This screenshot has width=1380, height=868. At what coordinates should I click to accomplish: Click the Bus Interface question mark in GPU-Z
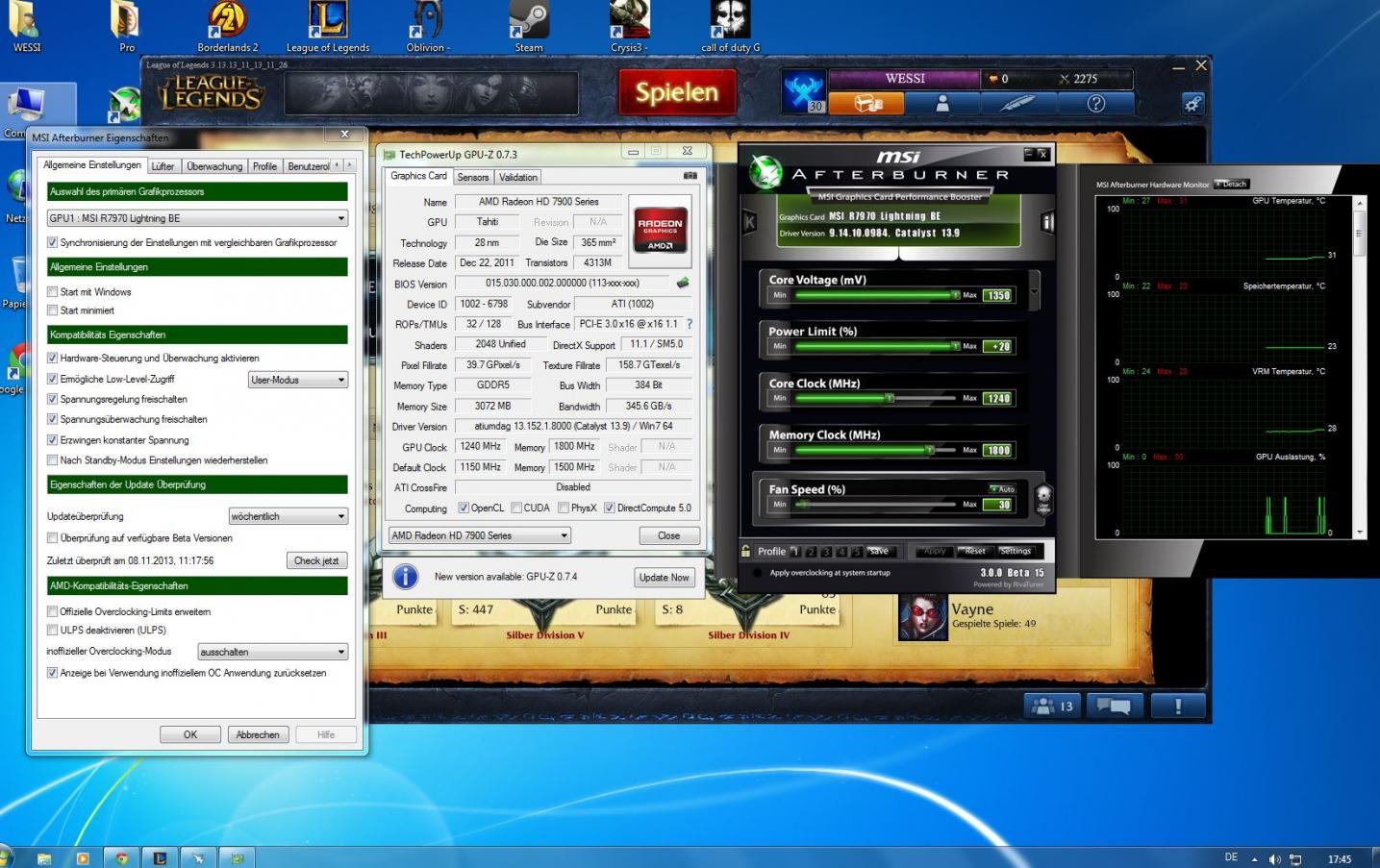(689, 324)
